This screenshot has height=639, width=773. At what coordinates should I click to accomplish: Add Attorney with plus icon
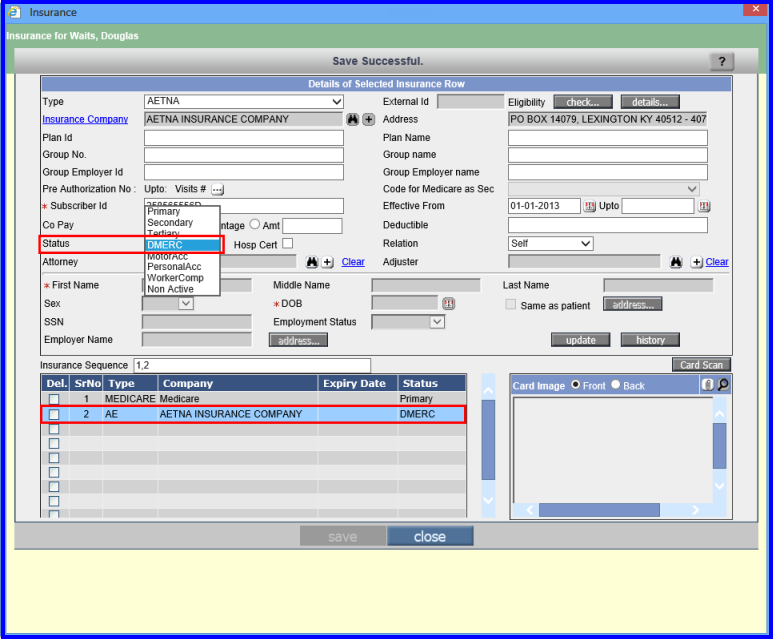pyautogui.click(x=327, y=262)
